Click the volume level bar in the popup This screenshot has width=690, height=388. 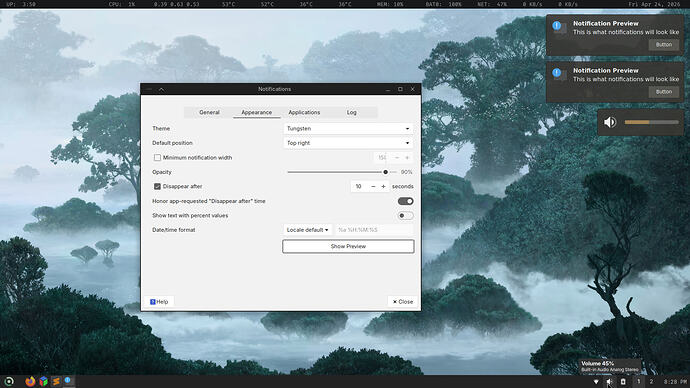pos(652,122)
